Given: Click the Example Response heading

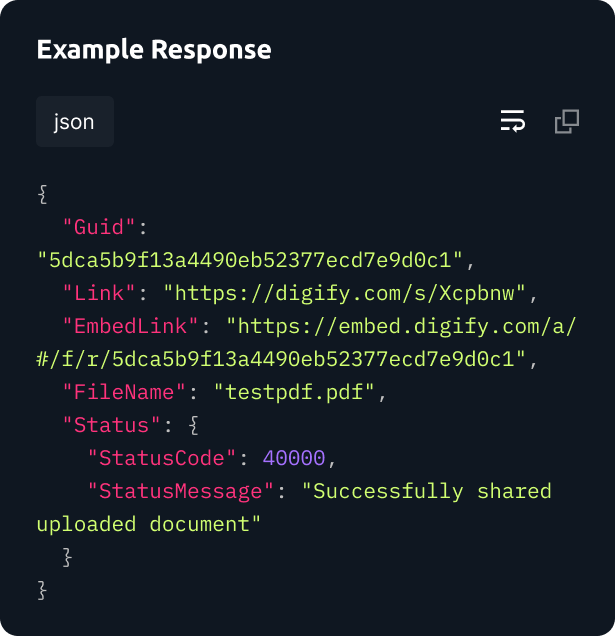Looking at the screenshot, I should click(153, 49).
